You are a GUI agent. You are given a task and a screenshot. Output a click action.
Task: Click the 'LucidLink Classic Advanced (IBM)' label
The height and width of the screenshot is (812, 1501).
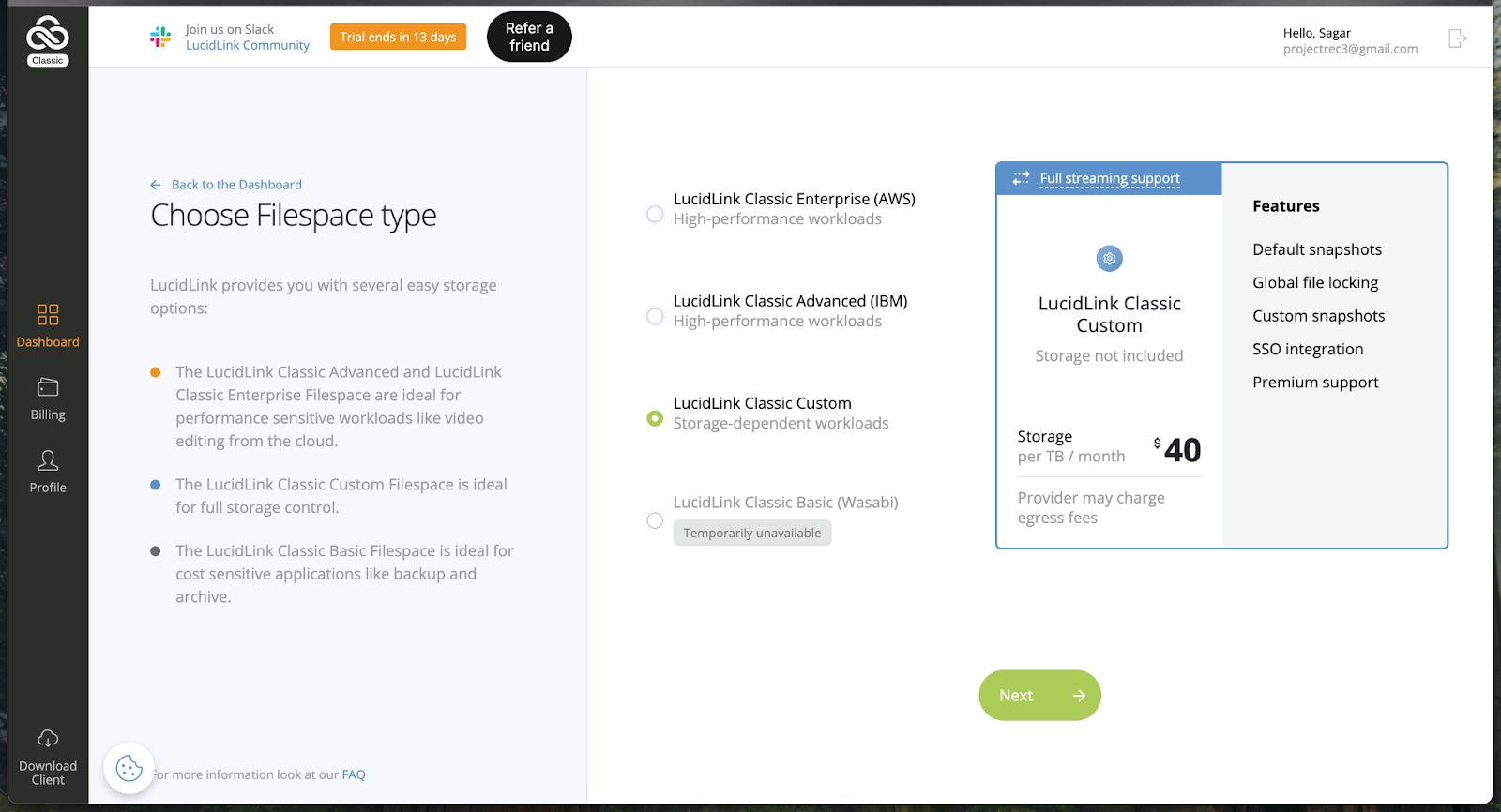pyautogui.click(x=791, y=301)
